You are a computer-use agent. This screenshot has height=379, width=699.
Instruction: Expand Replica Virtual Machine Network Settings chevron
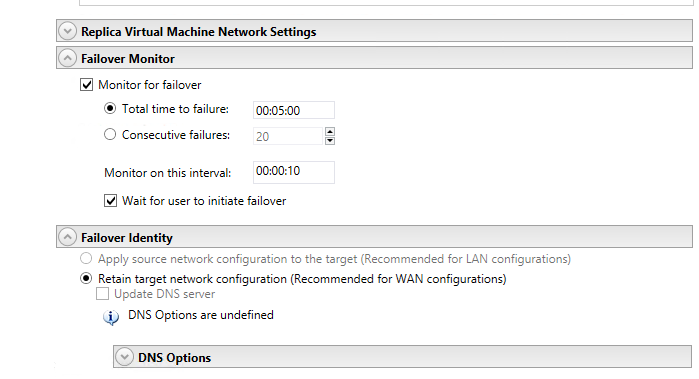point(67,32)
